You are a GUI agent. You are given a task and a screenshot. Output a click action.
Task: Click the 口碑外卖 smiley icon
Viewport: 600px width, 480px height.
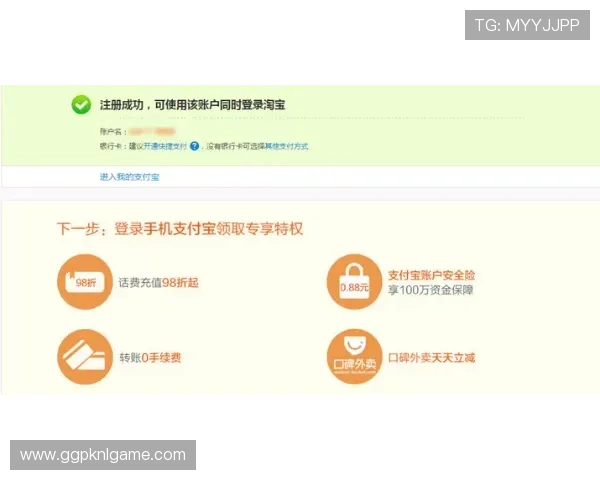click(x=354, y=357)
